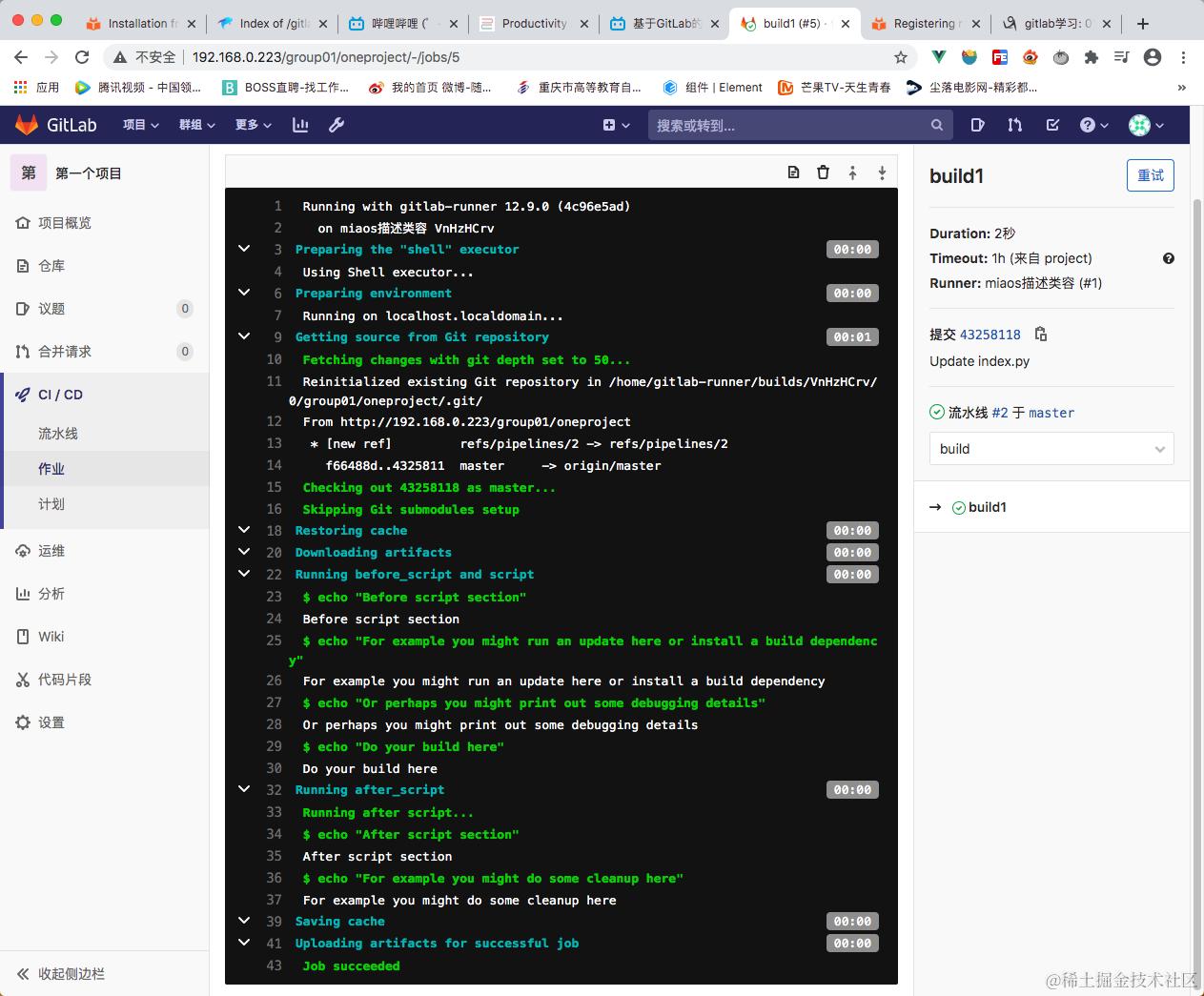Click the search magnifier icon
The width and height of the screenshot is (1204, 996).
click(935, 125)
